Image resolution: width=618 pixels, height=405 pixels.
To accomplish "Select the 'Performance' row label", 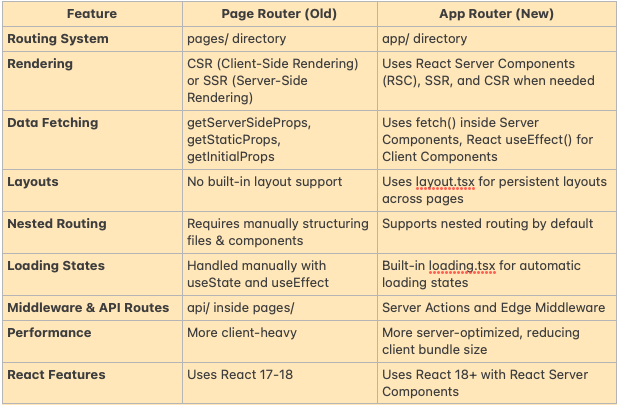I will 49,333.
